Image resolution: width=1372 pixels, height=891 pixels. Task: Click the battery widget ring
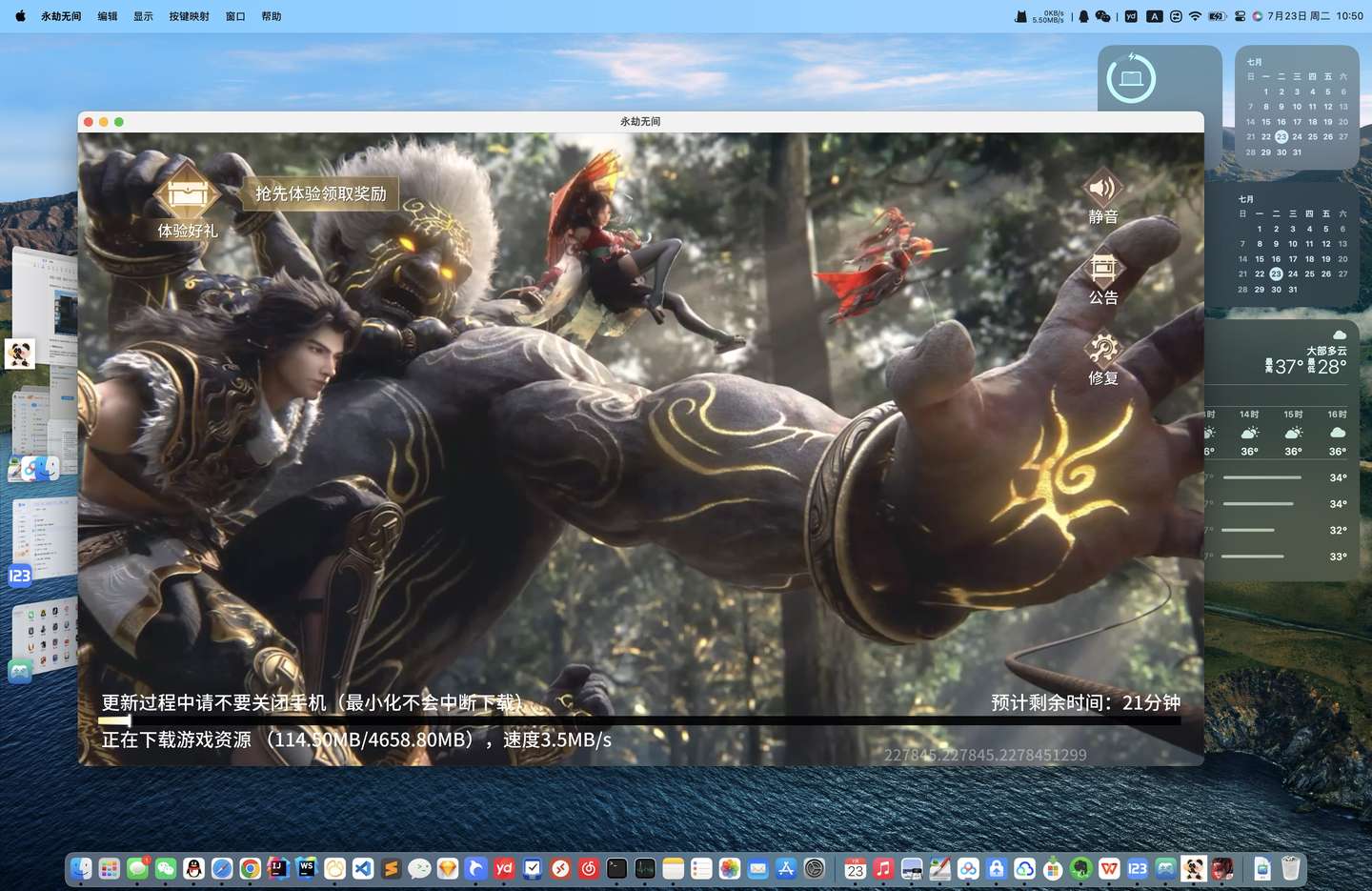pos(1131,78)
